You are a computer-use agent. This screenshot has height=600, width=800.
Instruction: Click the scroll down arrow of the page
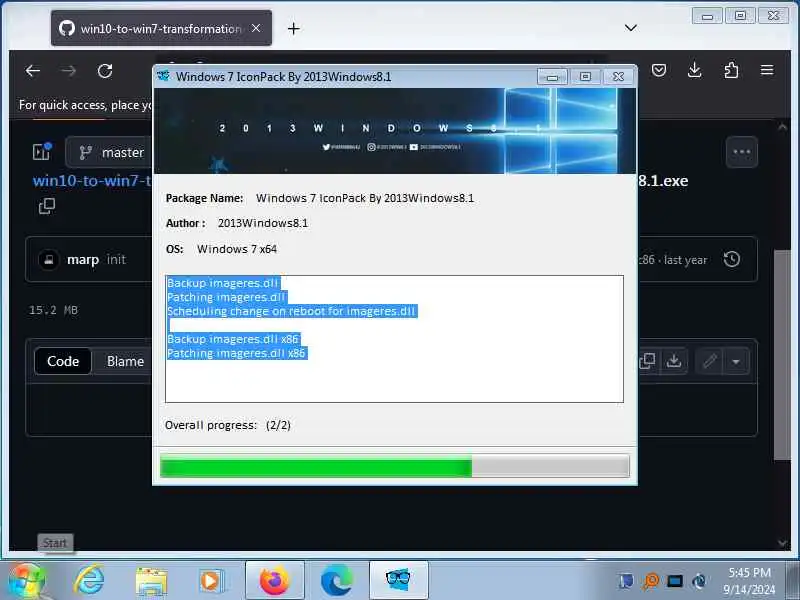click(x=782, y=543)
